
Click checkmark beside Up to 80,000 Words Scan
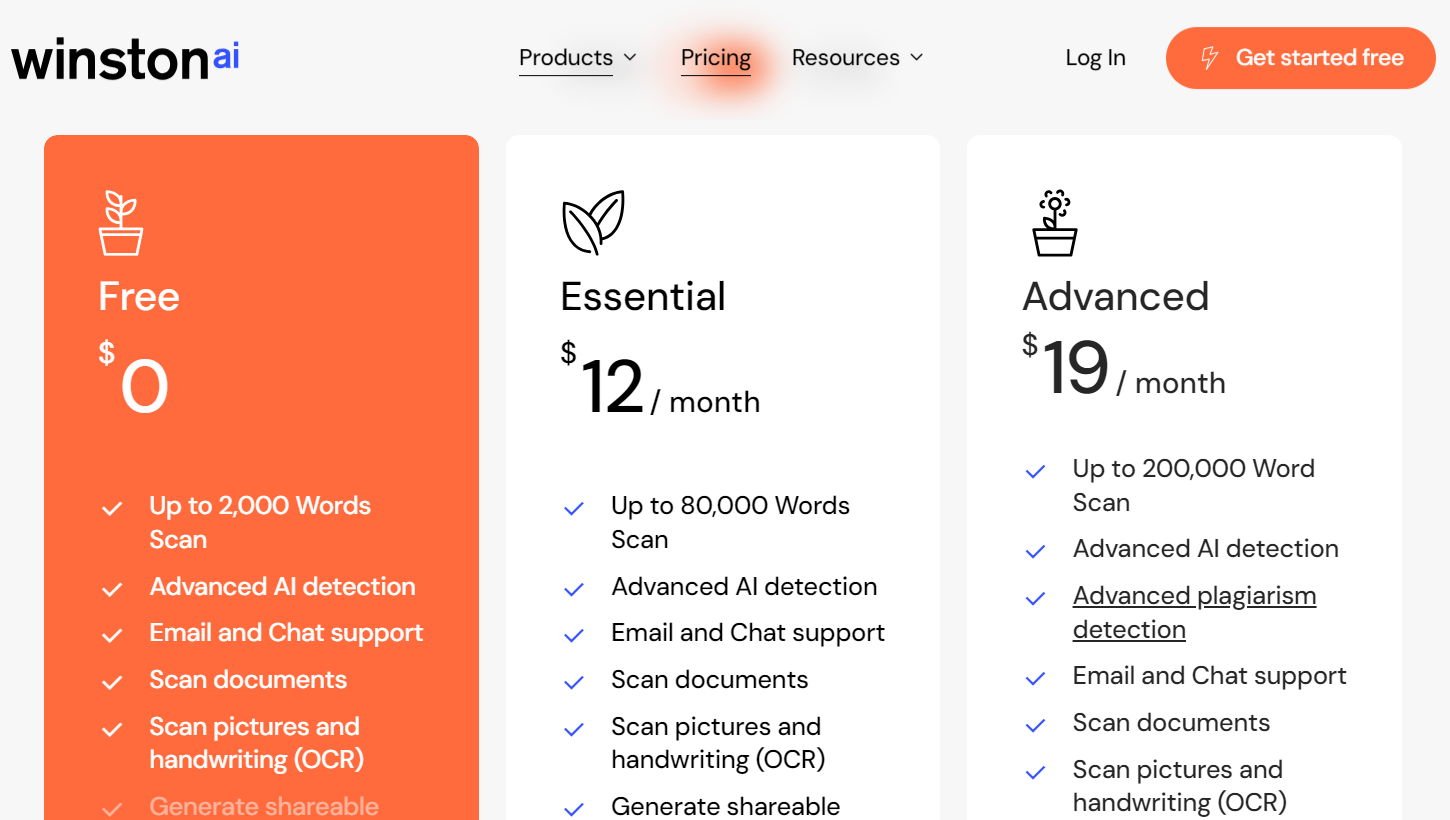(574, 508)
